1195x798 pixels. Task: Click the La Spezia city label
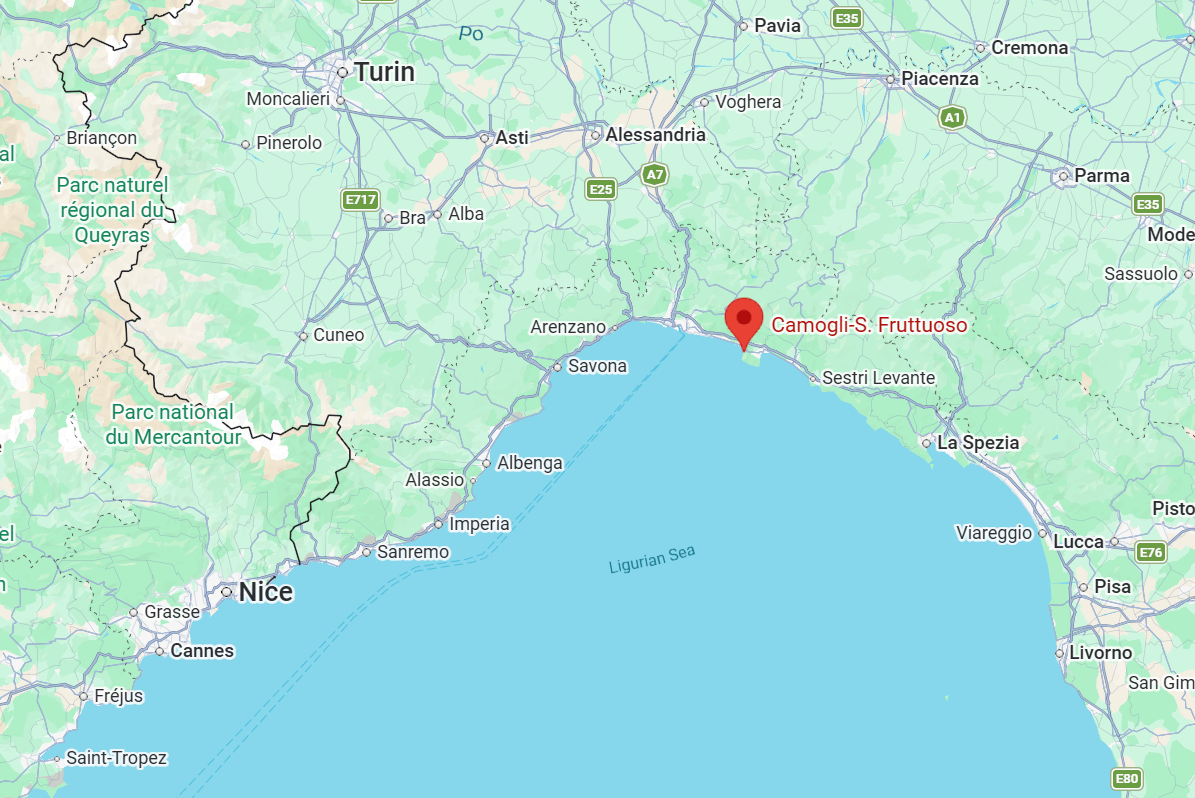click(x=978, y=443)
